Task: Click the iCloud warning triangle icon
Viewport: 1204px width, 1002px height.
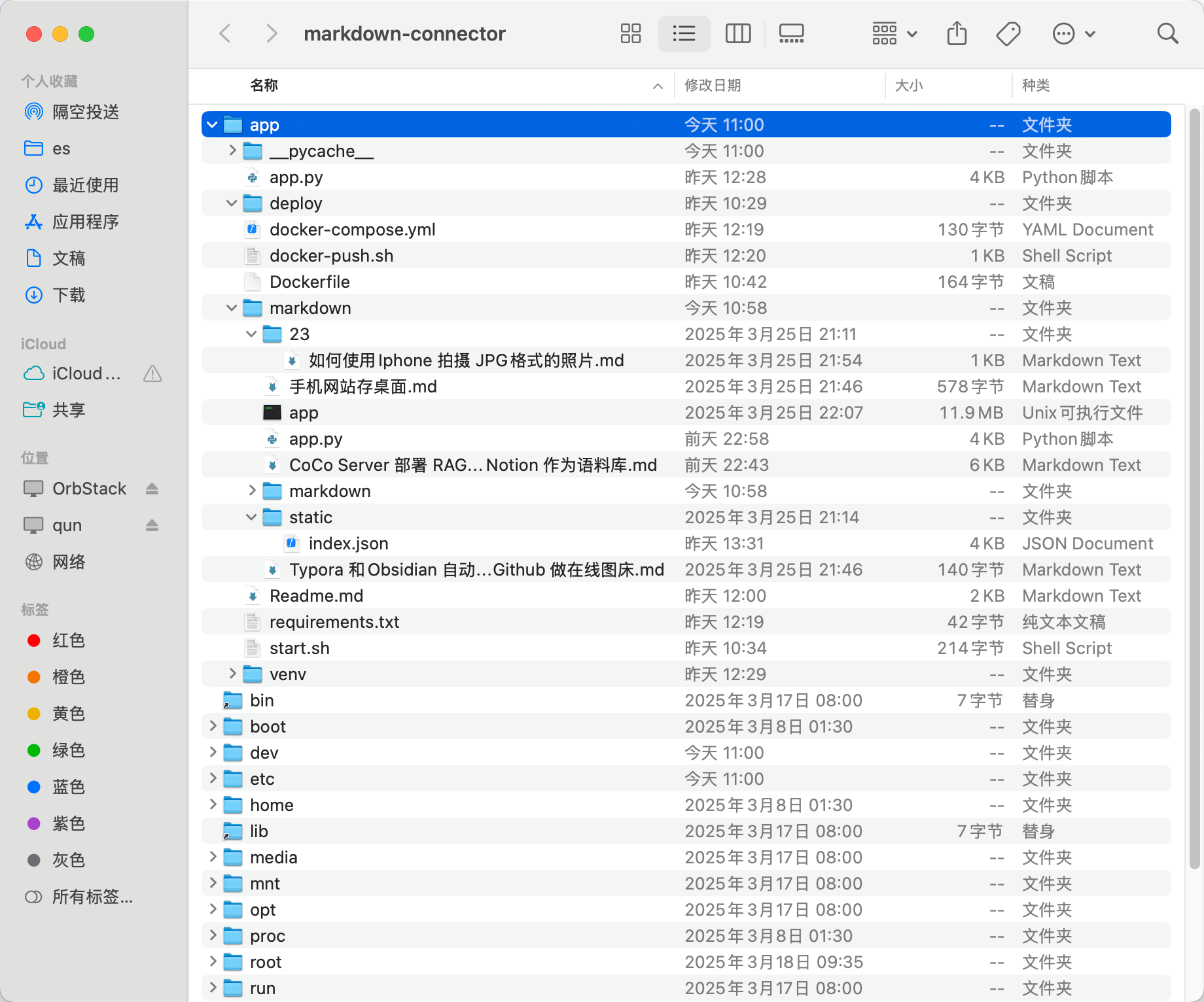Action: (x=152, y=373)
